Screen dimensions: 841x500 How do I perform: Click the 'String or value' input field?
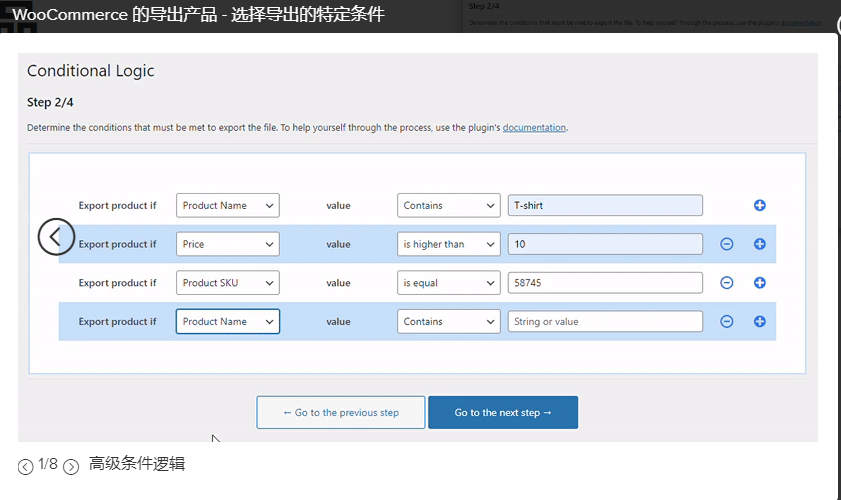(605, 321)
